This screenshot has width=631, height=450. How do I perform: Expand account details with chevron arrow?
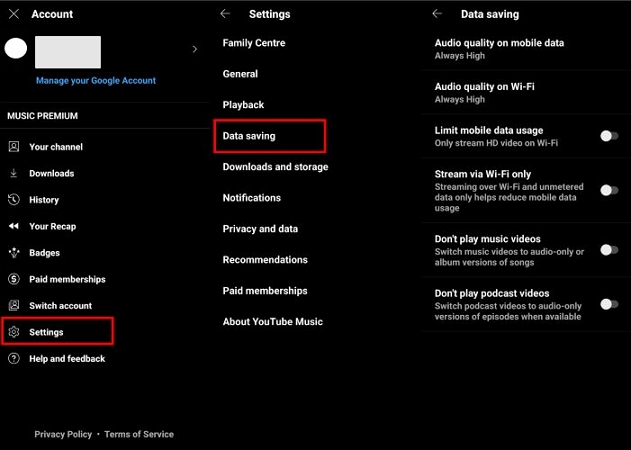point(194,48)
